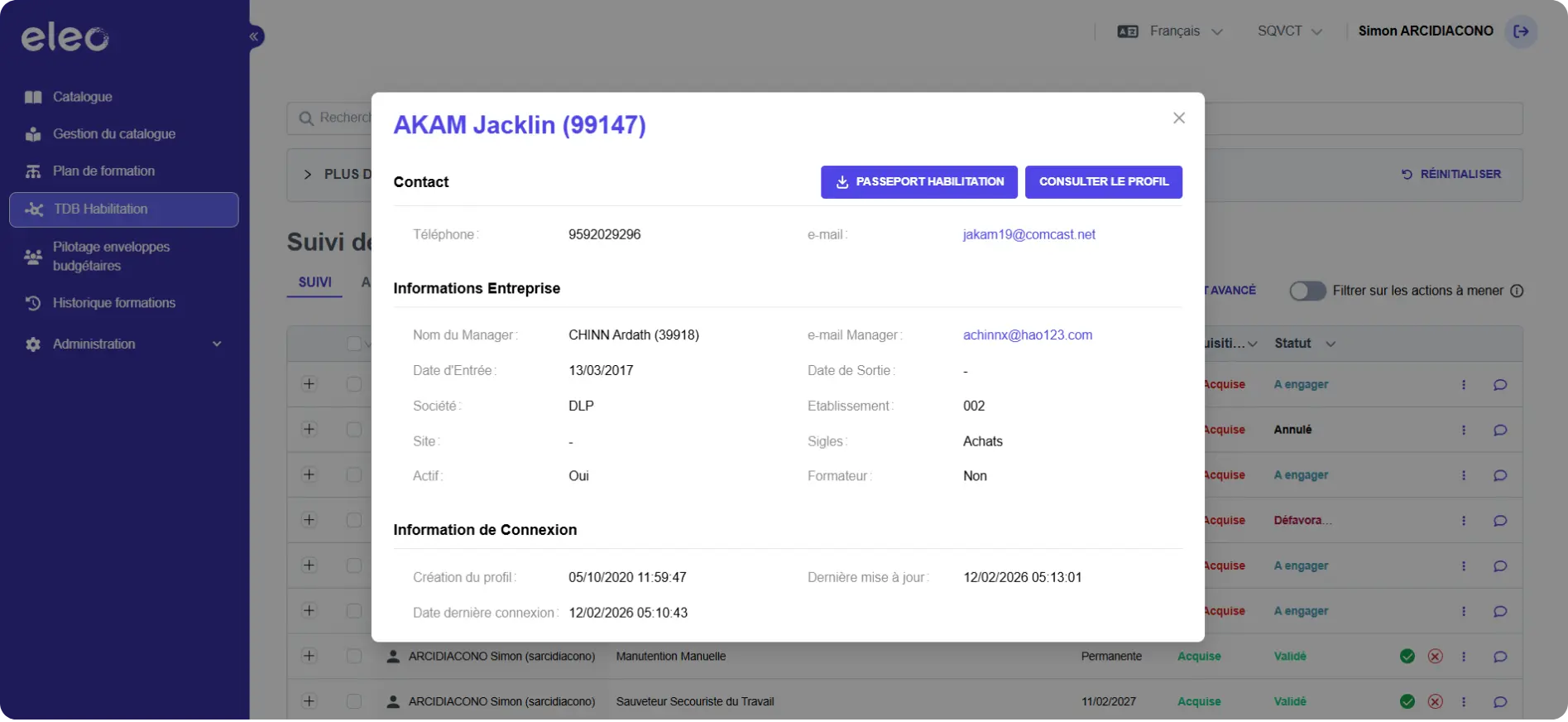1568x722 pixels.
Task: Click the Pilotage enveloppes people icon
Action: coord(33,257)
